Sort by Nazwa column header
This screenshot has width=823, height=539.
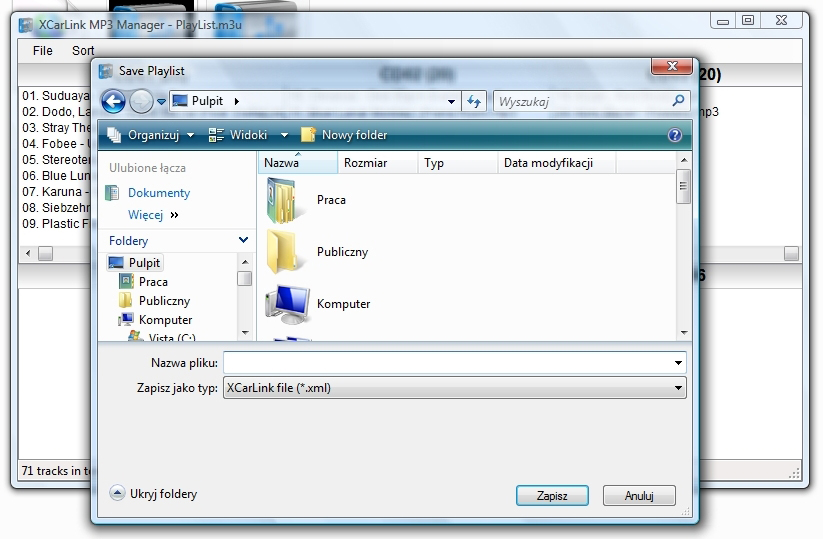tap(298, 163)
